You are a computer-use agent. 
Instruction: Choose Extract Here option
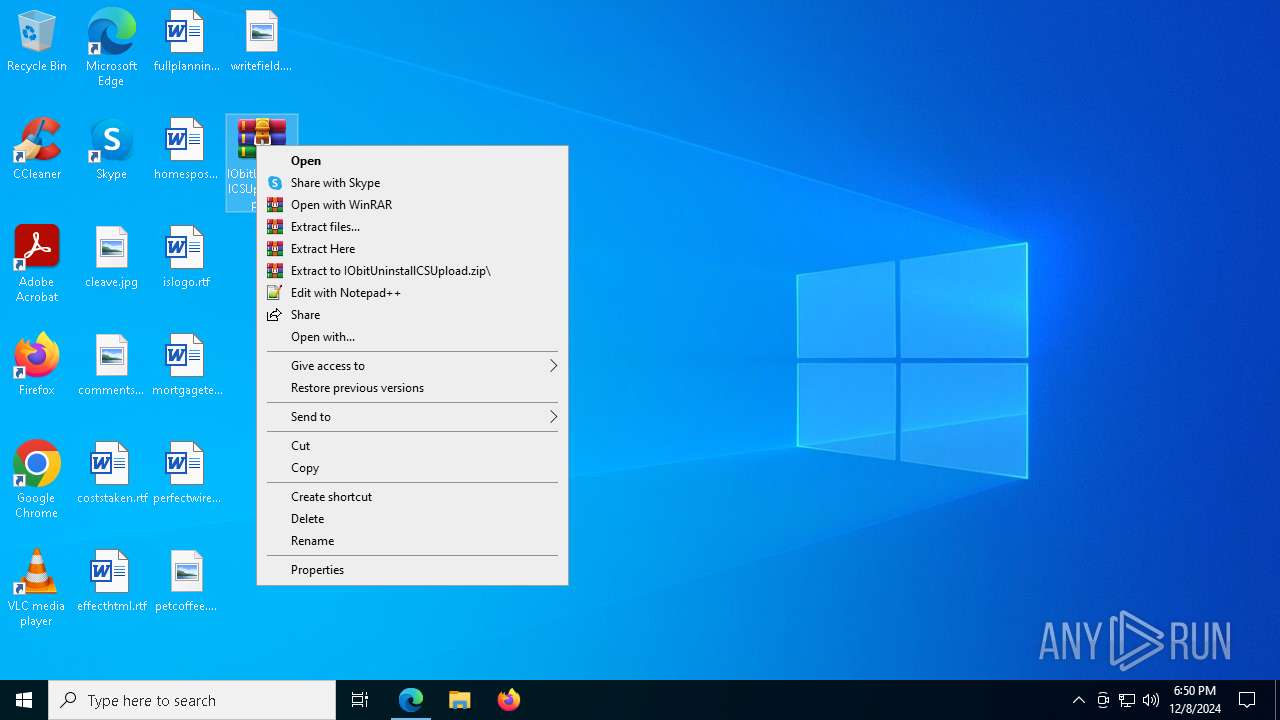(x=412, y=249)
